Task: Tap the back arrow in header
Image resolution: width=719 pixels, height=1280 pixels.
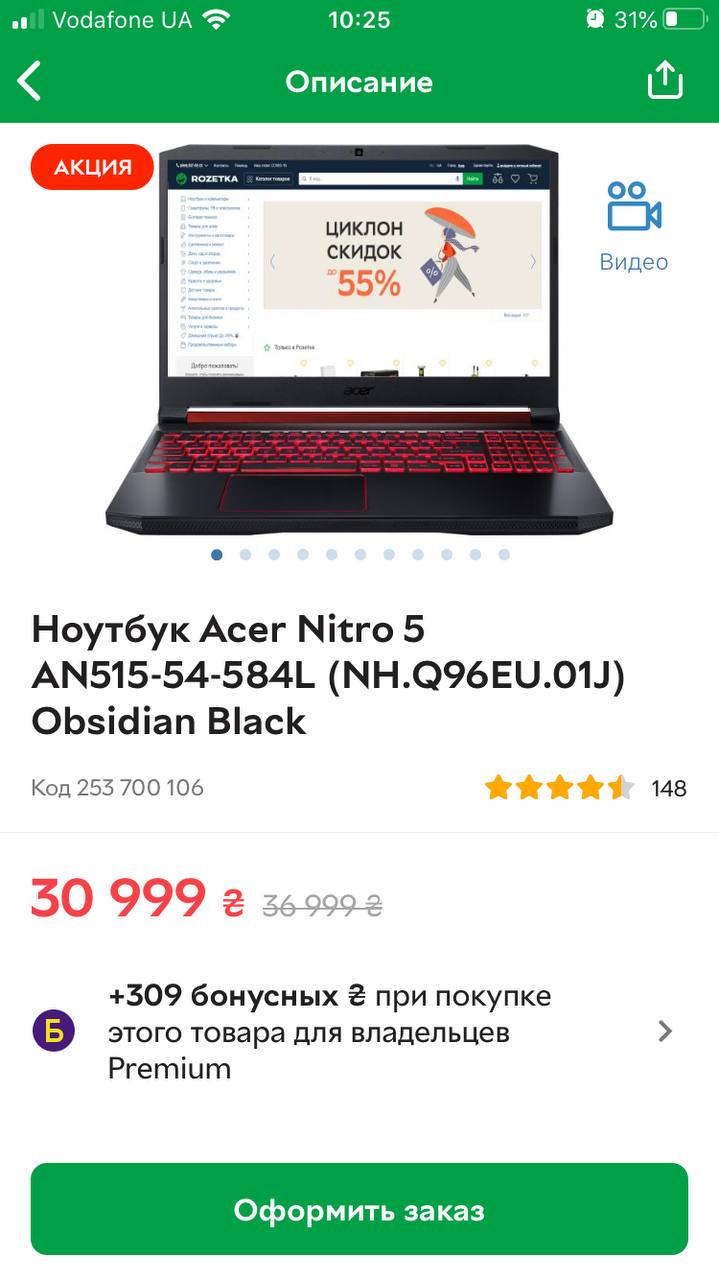Action: (30, 81)
